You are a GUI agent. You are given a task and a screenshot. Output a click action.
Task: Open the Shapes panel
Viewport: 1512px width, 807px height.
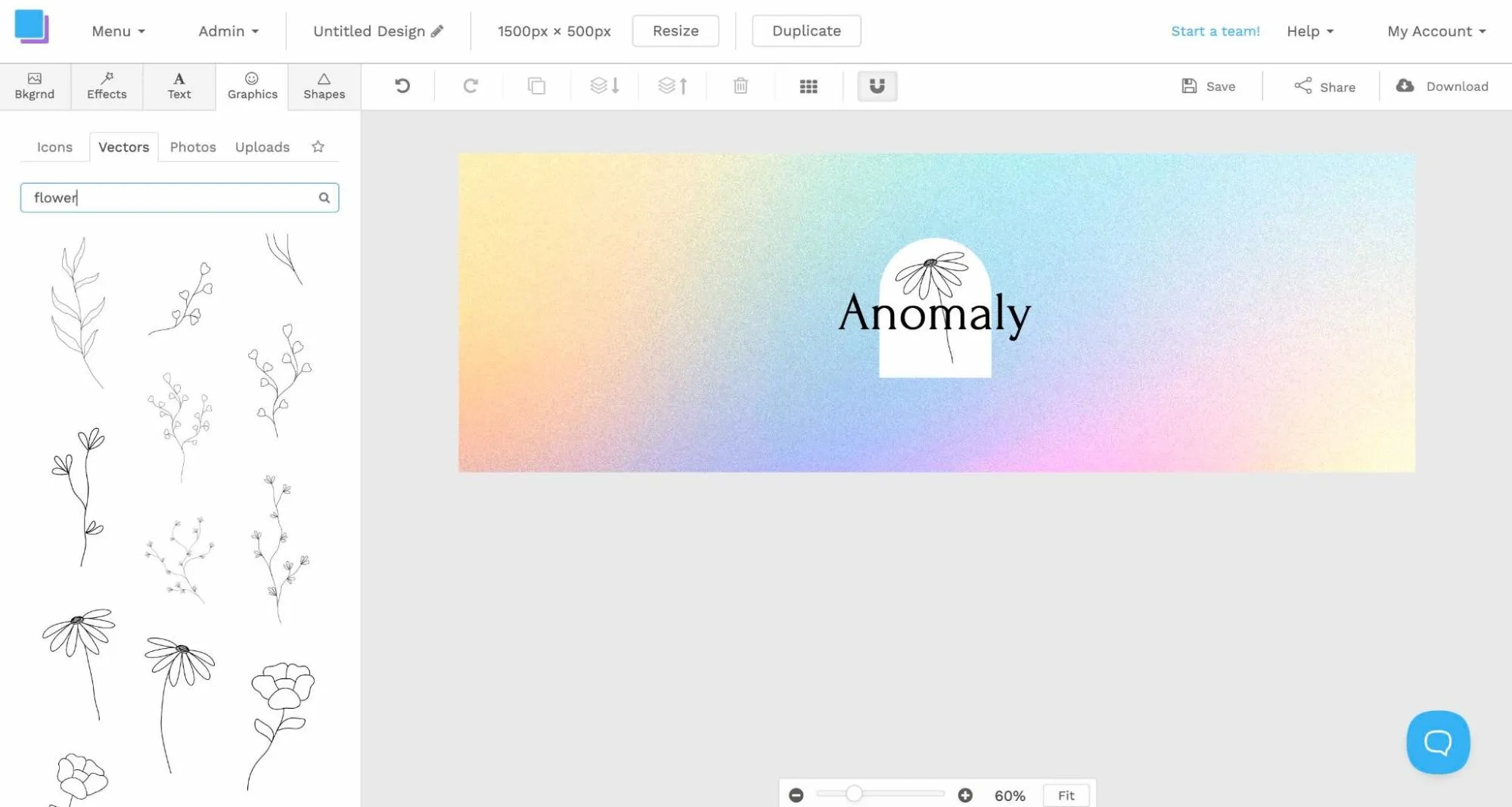click(x=324, y=86)
